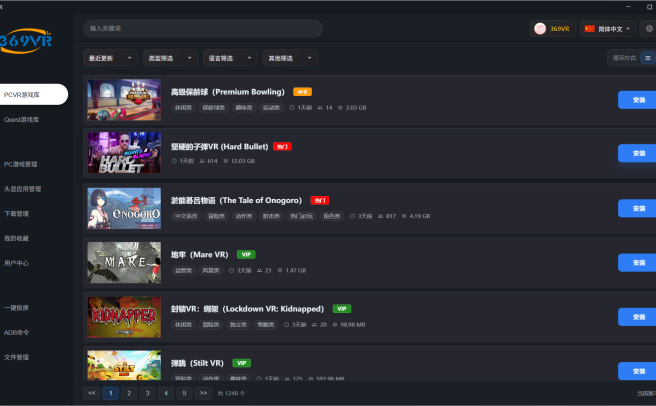The height and width of the screenshot is (406, 656).
Task: Click the 共 1248 个 total count
Action: pos(231,393)
